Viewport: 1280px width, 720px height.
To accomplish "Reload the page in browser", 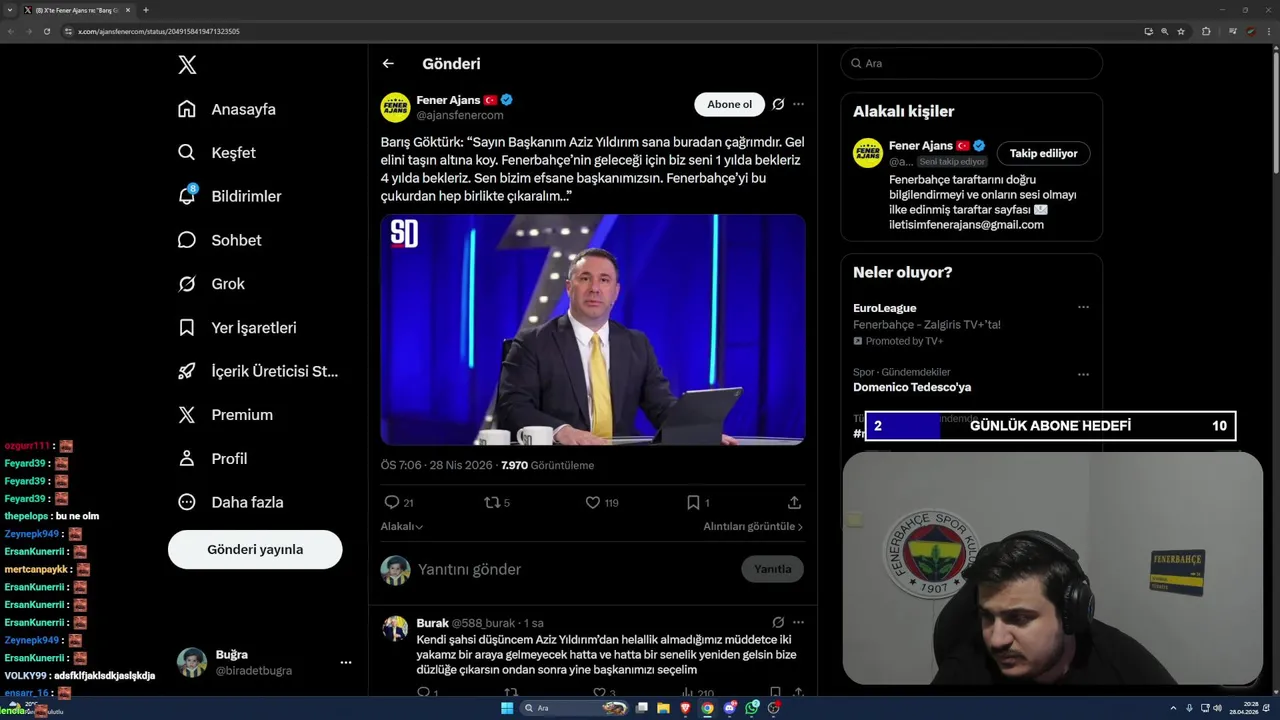I will tap(46, 31).
